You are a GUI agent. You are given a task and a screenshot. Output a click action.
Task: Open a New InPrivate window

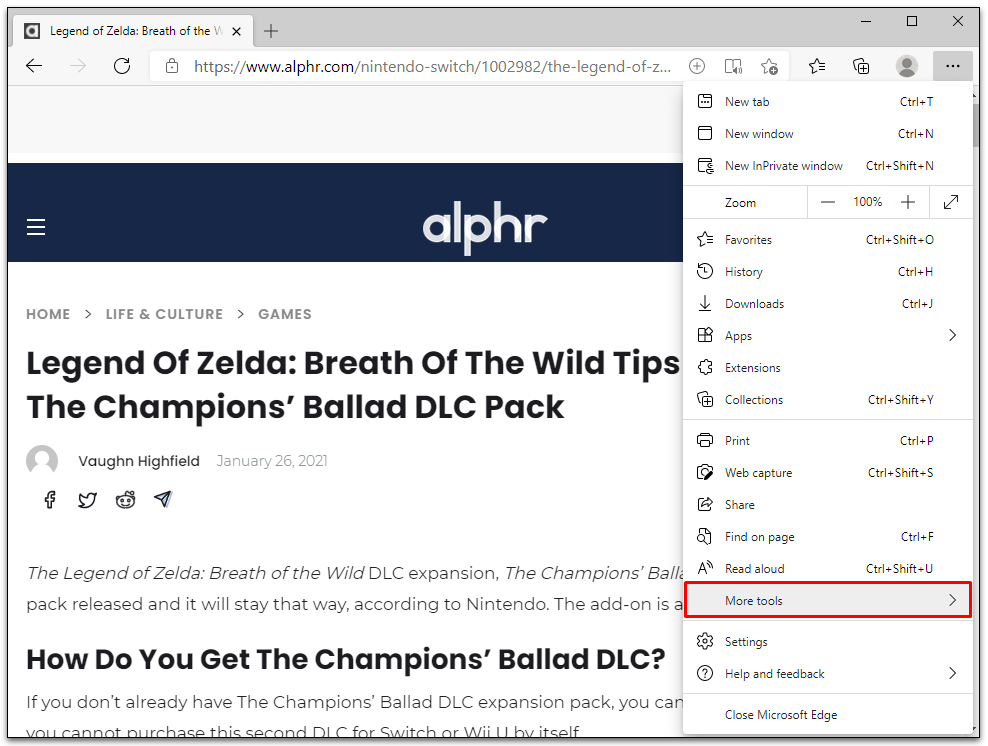tap(828, 166)
